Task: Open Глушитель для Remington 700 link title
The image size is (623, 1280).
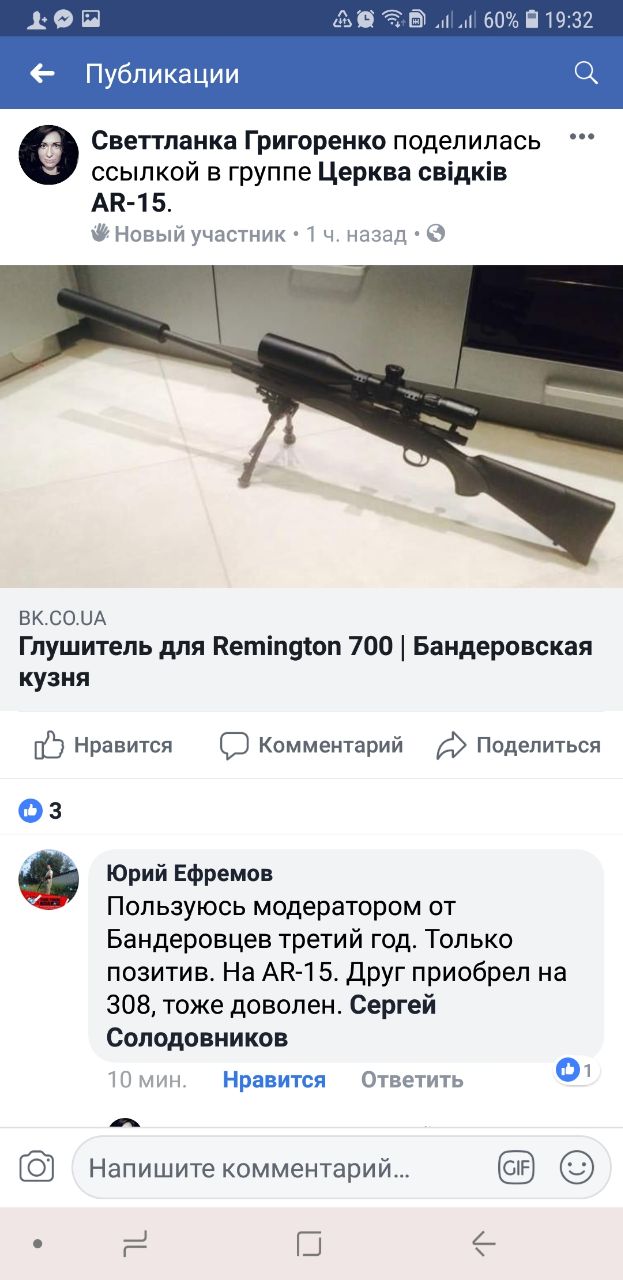Action: pos(306,661)
